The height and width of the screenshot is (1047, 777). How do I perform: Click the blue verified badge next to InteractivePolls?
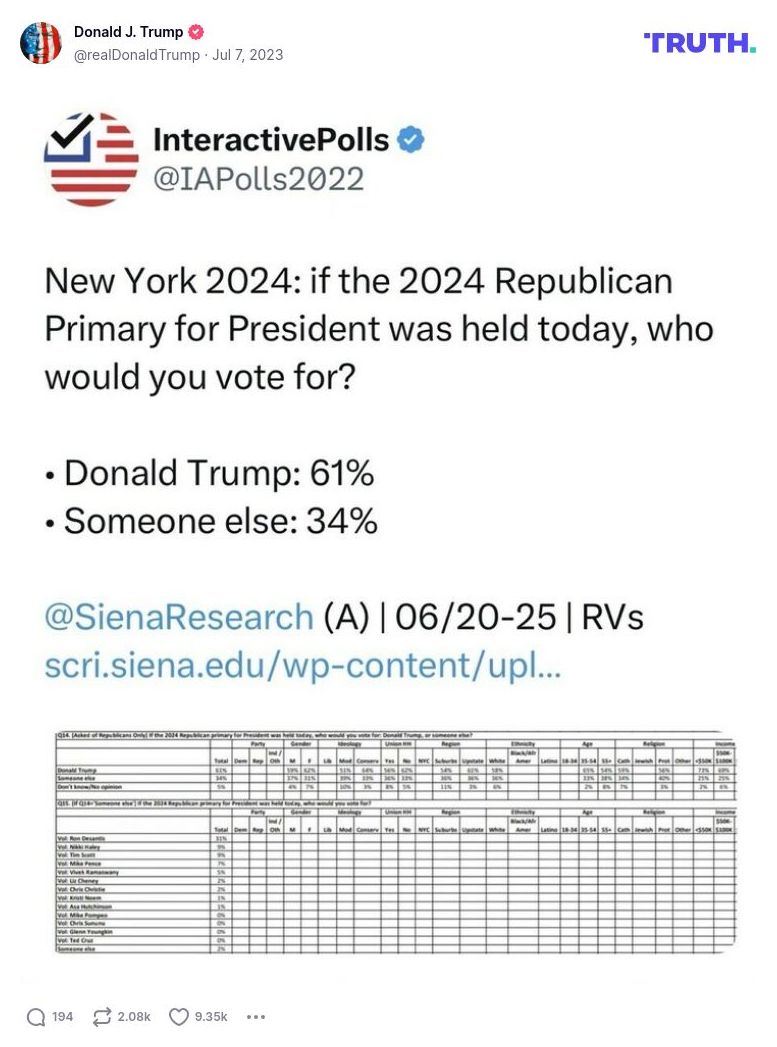411,140
